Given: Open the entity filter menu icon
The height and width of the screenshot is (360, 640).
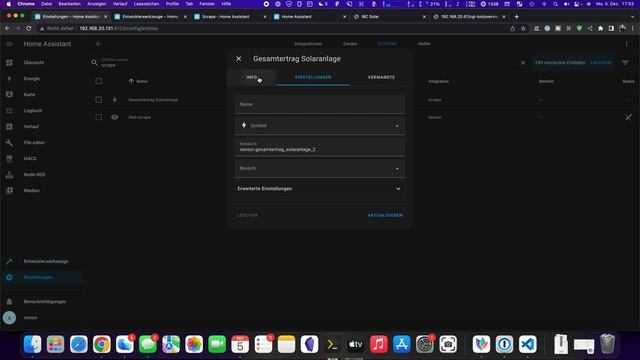Looking at the screenshot, I should tap(625, 62).
